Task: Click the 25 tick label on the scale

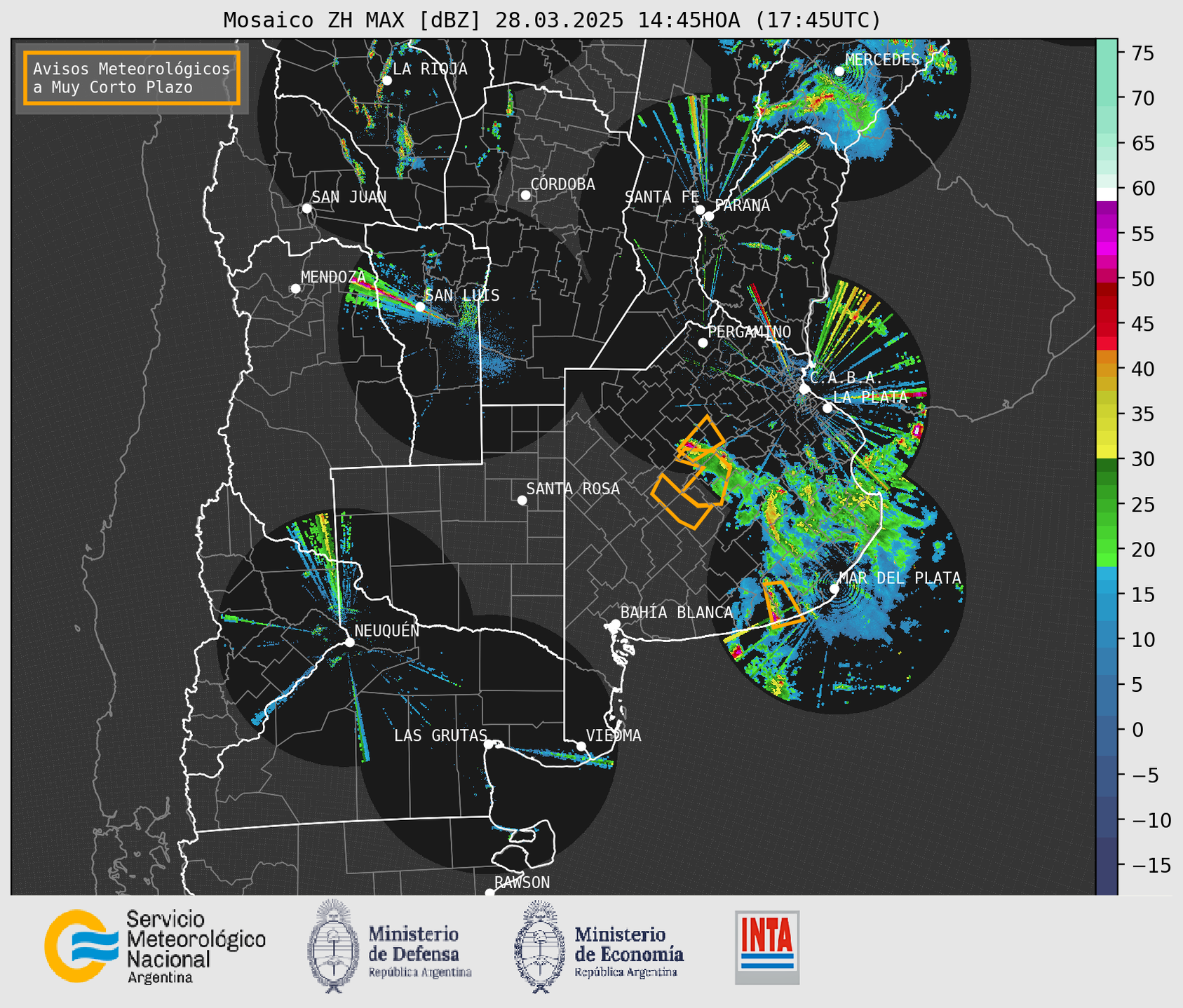Action: (1142, 505)
